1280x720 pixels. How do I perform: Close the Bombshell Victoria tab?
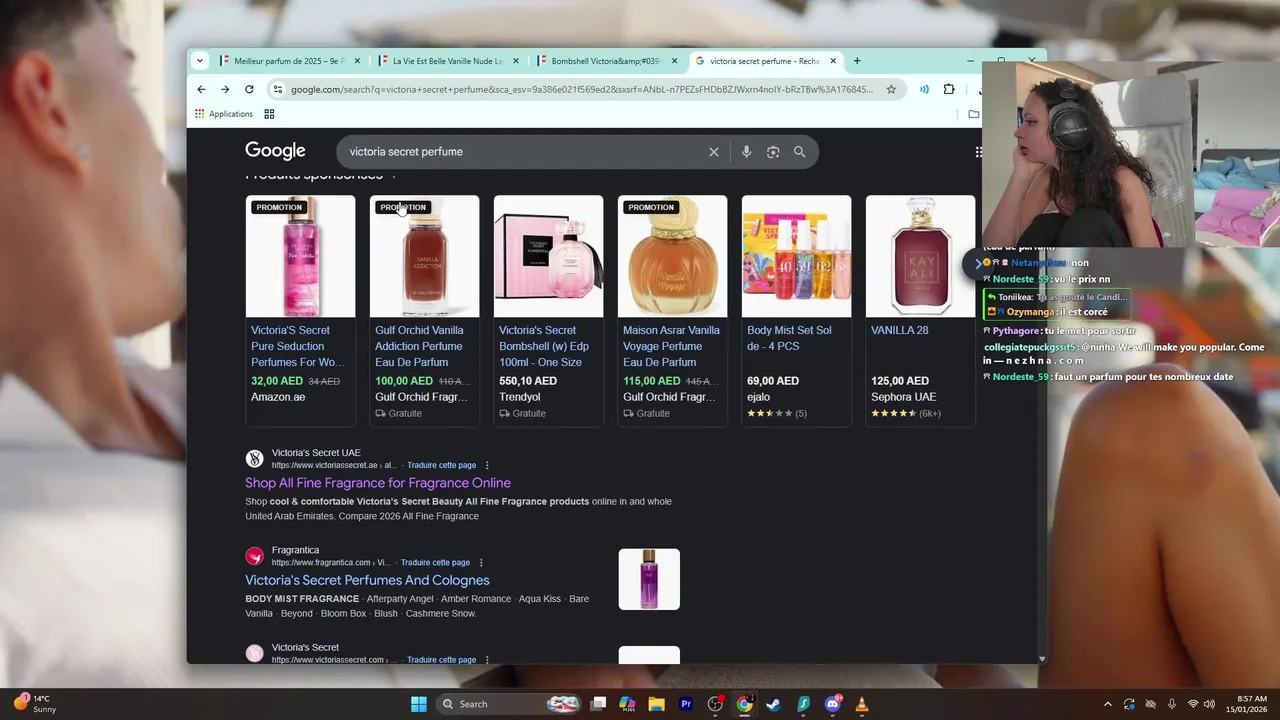click(674, 61)
